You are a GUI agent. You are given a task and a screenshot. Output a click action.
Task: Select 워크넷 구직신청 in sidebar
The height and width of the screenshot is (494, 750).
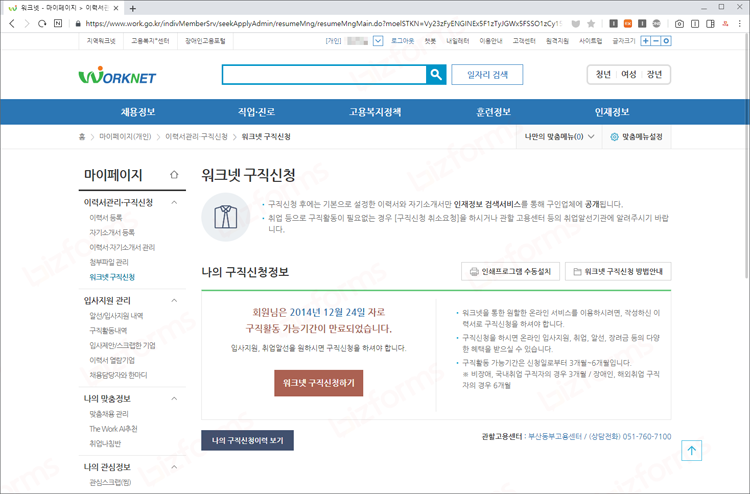pyautogui.click(x=112, y=277)
